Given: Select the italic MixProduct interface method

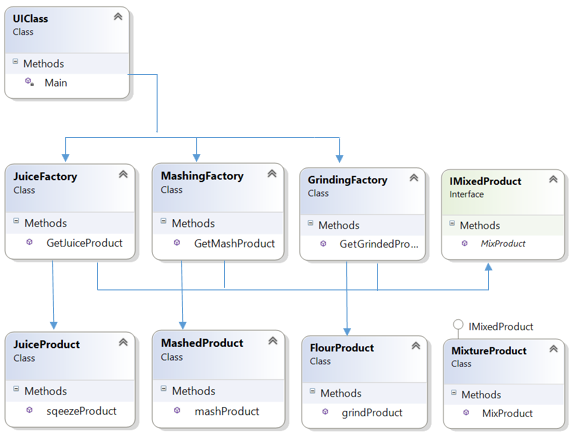Looking at the screenshot, I should pyautogui.click(x=503, y=243).
